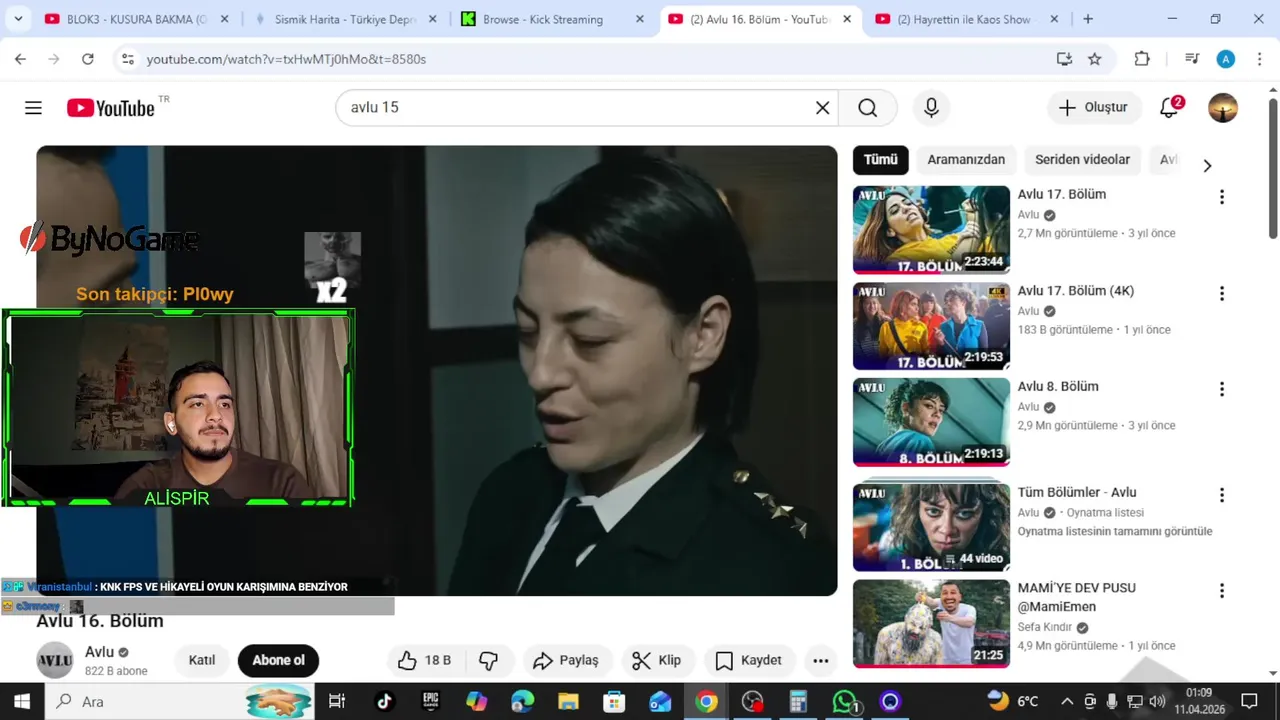Open the Chrome profile A icon
1280x720 pixels.
[x=1226, y=59]
